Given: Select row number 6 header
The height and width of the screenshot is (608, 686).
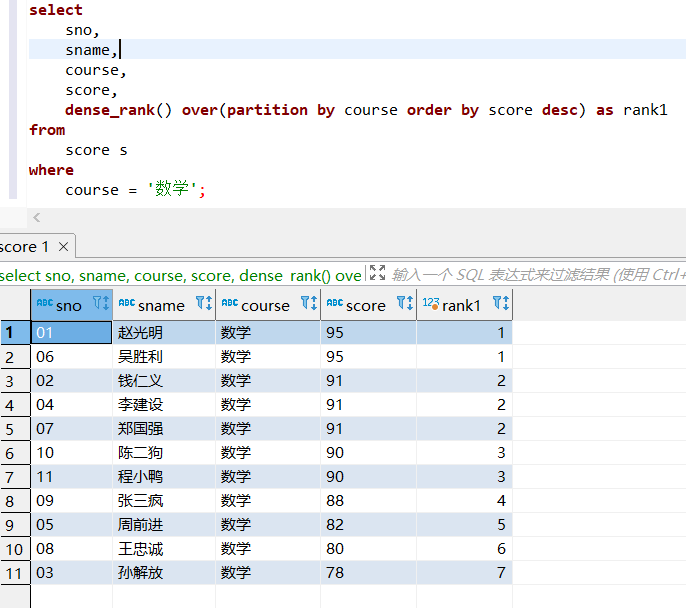Looking at the screenshot, I should 15,453.
